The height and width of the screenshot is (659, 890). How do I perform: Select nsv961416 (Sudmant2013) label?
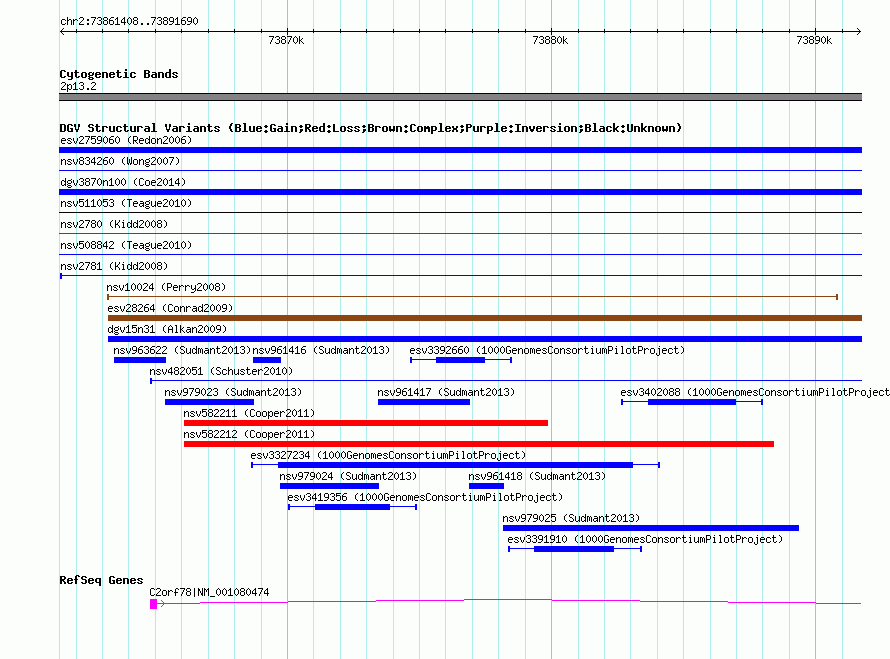tap(321, 350)
